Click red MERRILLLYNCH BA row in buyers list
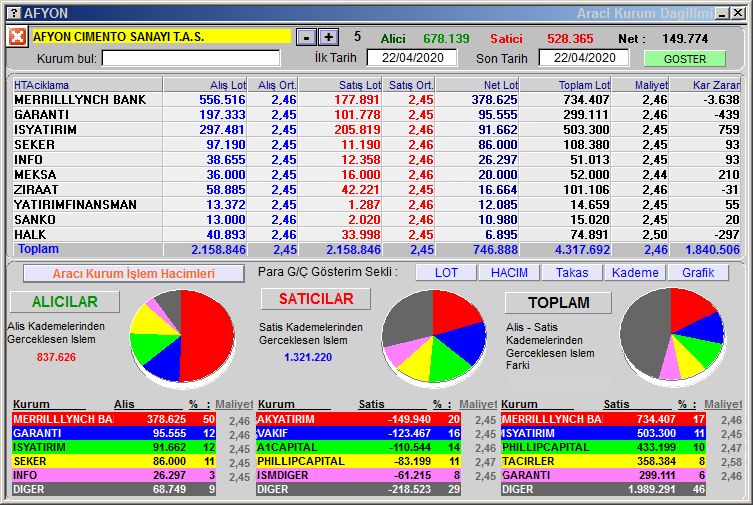 tap(114, 419)
